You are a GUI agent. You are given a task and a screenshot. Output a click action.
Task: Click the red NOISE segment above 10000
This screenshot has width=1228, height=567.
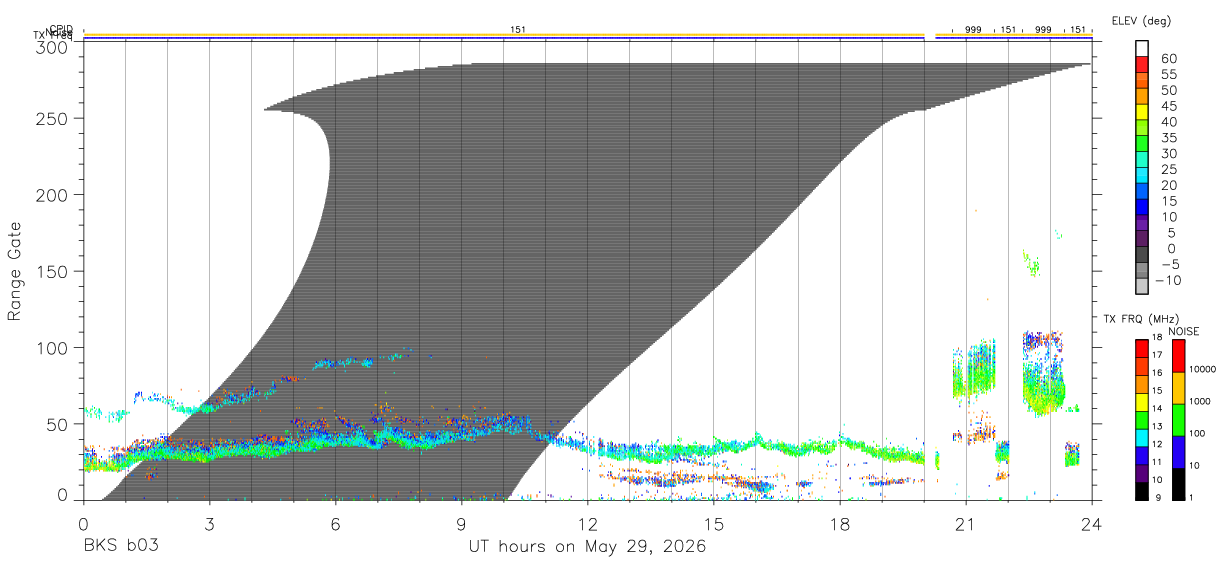point(1179,355)
